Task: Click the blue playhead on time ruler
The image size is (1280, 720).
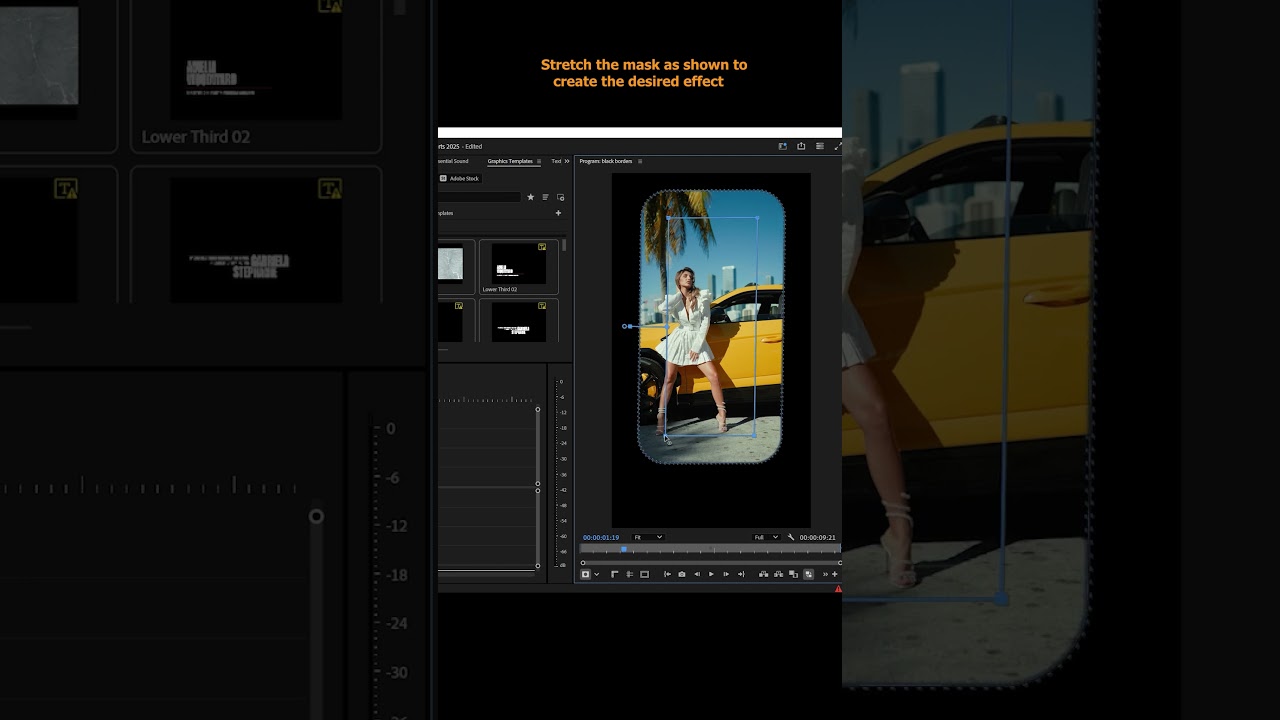Action: point(624,549)
